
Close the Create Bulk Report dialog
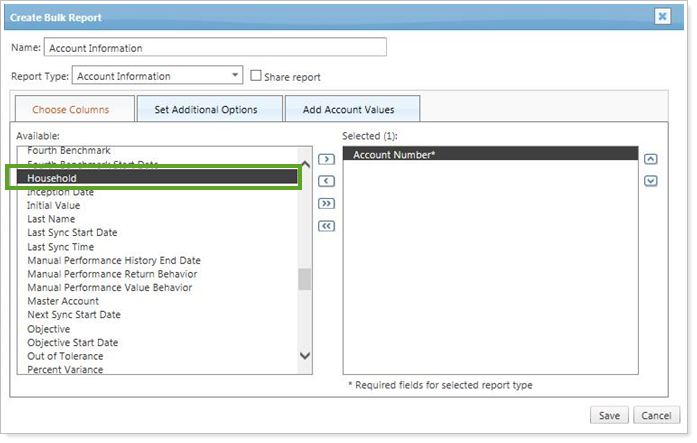pyautogui.click(x=662, y=16)
